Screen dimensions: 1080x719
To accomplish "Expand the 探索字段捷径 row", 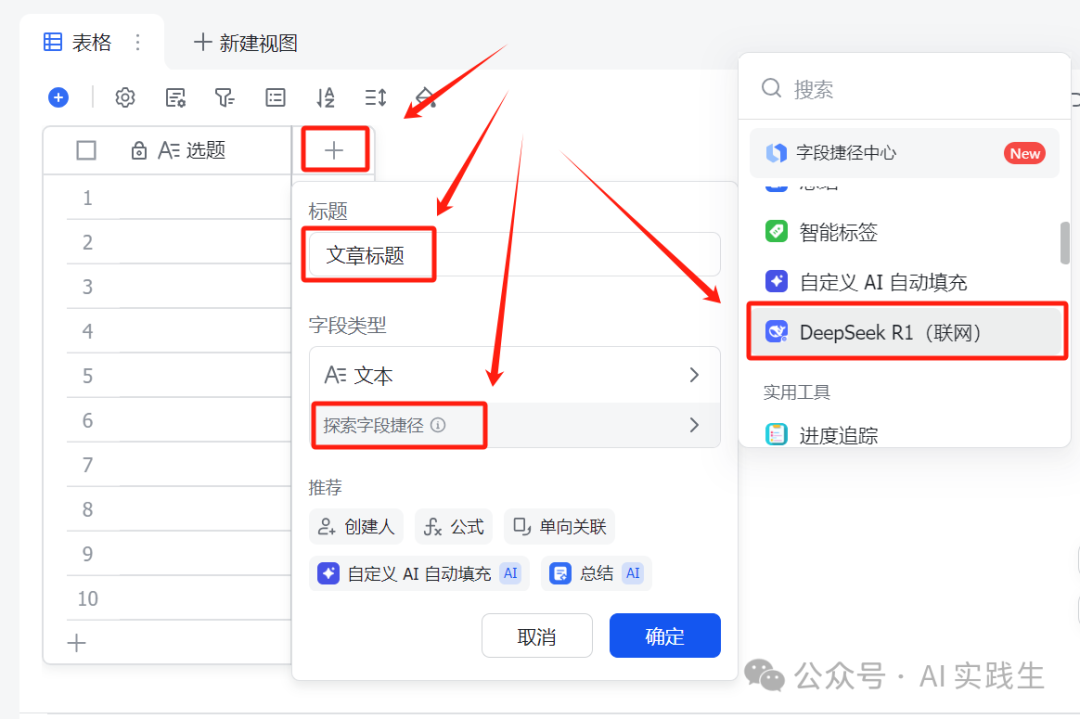I will pyautogui.click(x=515, y=425).
